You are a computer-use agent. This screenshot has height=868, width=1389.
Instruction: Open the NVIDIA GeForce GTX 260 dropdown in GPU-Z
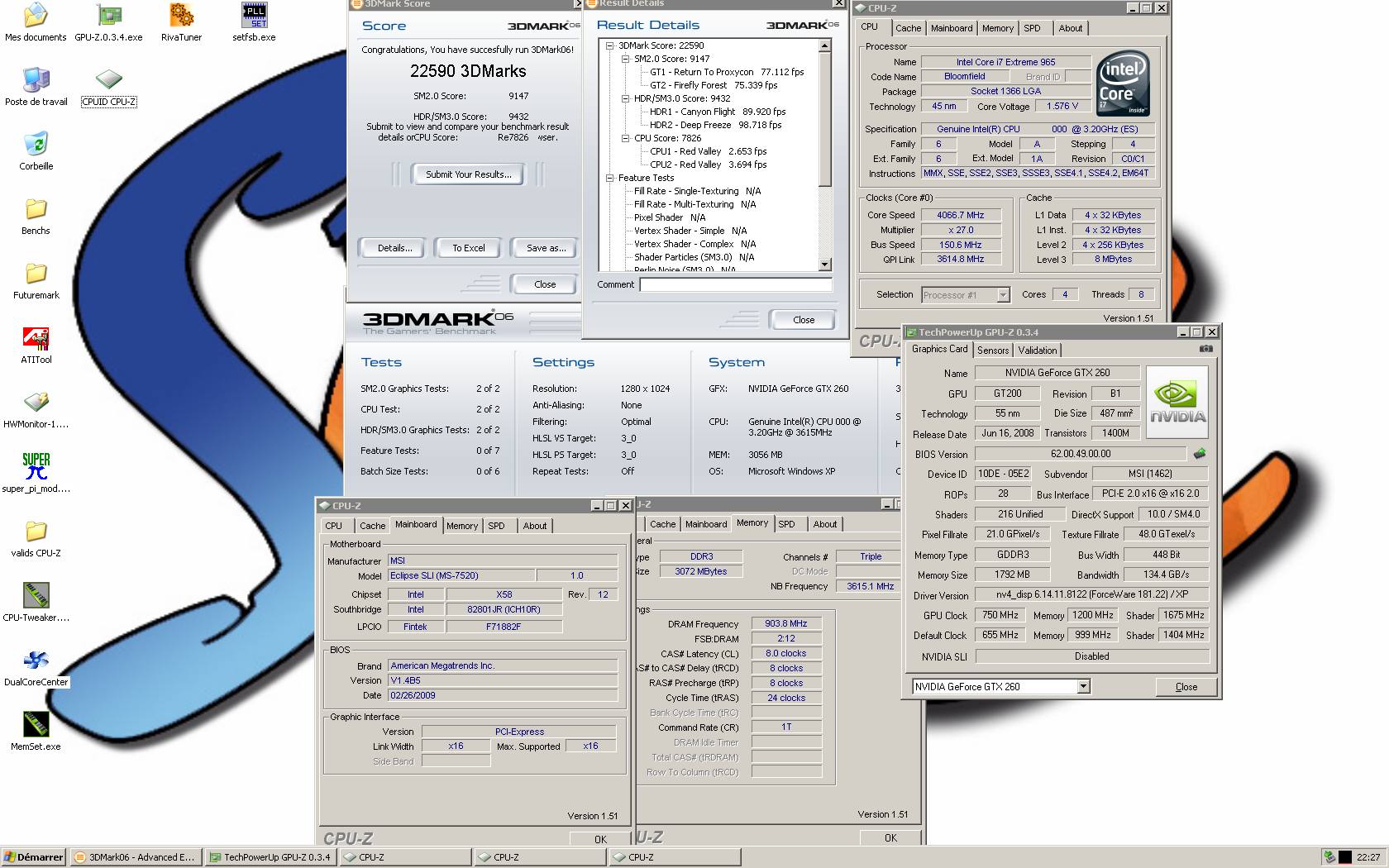coord(1083,686)
